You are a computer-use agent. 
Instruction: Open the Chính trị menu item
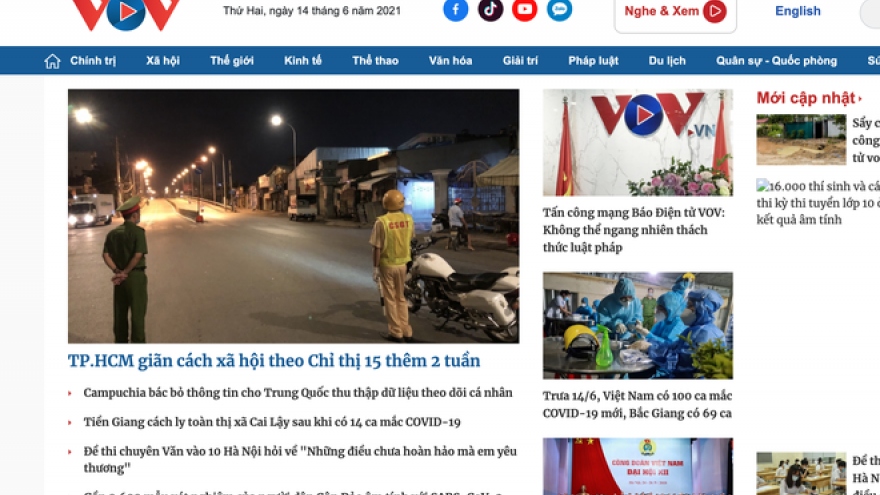[x=93, y=61]
